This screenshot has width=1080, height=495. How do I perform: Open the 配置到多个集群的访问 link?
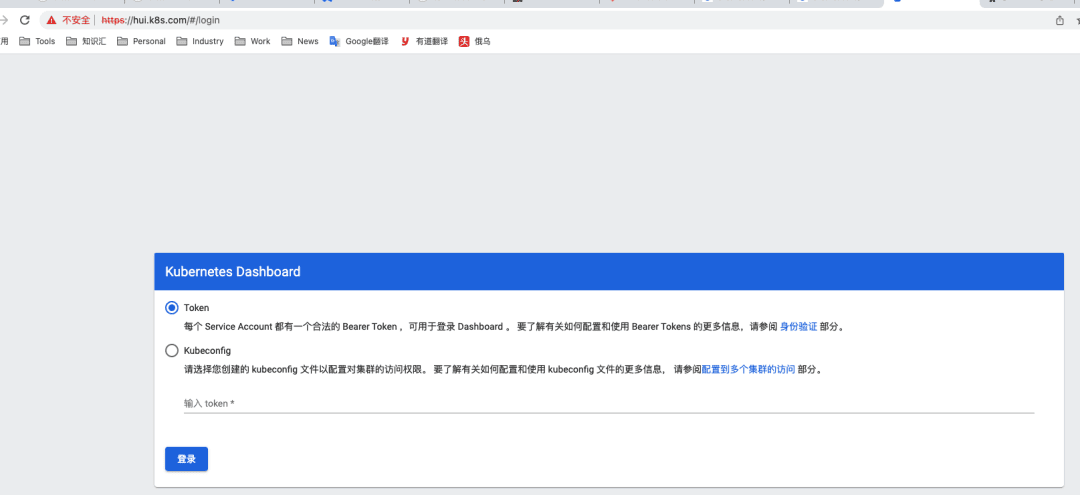tap(748, 369)
